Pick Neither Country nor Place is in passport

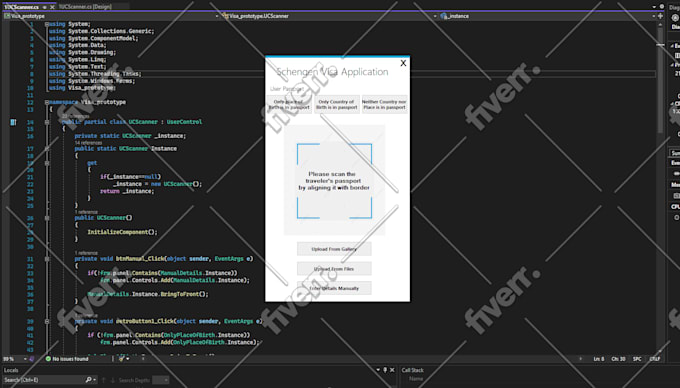[384, 104]
